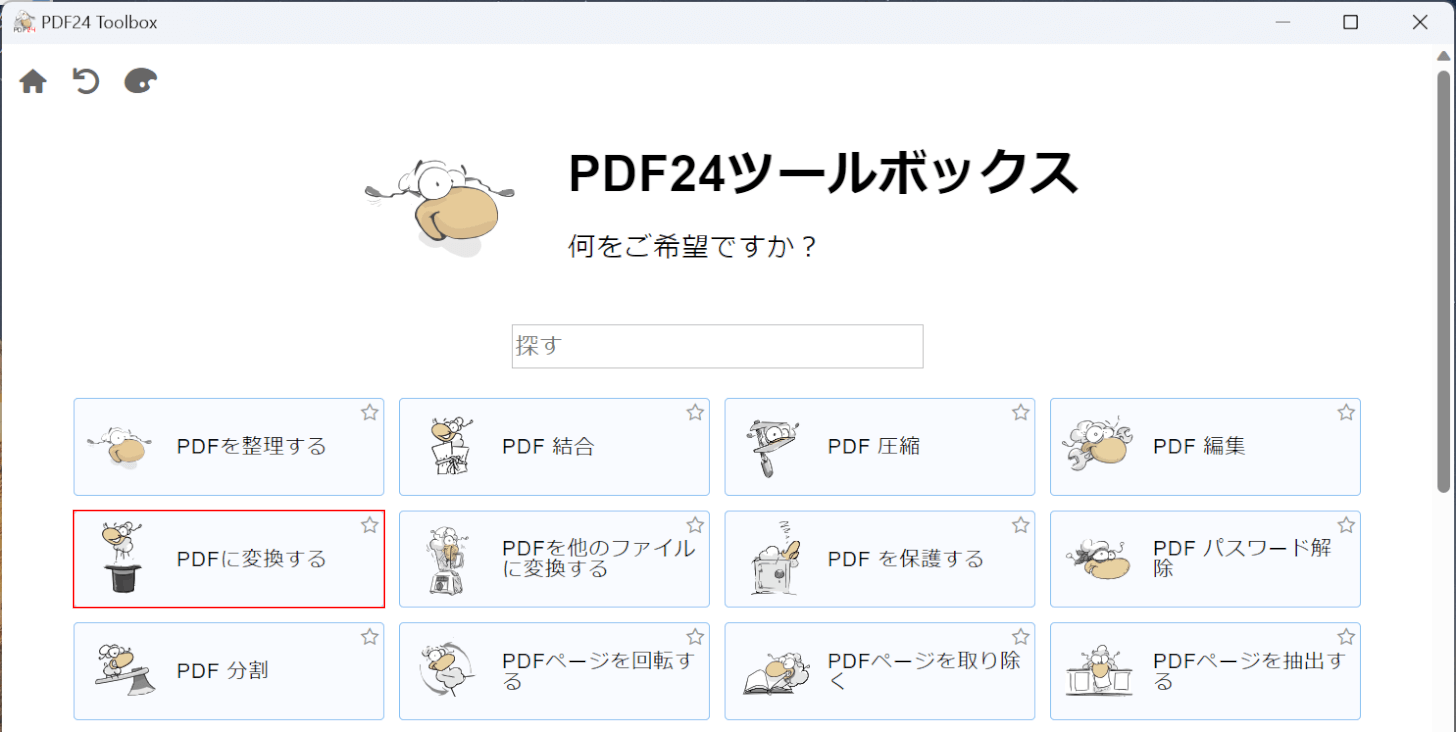The width and height of the screenshot is (1456, 732).
Task: Open PDFを他のファイルに変換する
Action: [554, 559]
